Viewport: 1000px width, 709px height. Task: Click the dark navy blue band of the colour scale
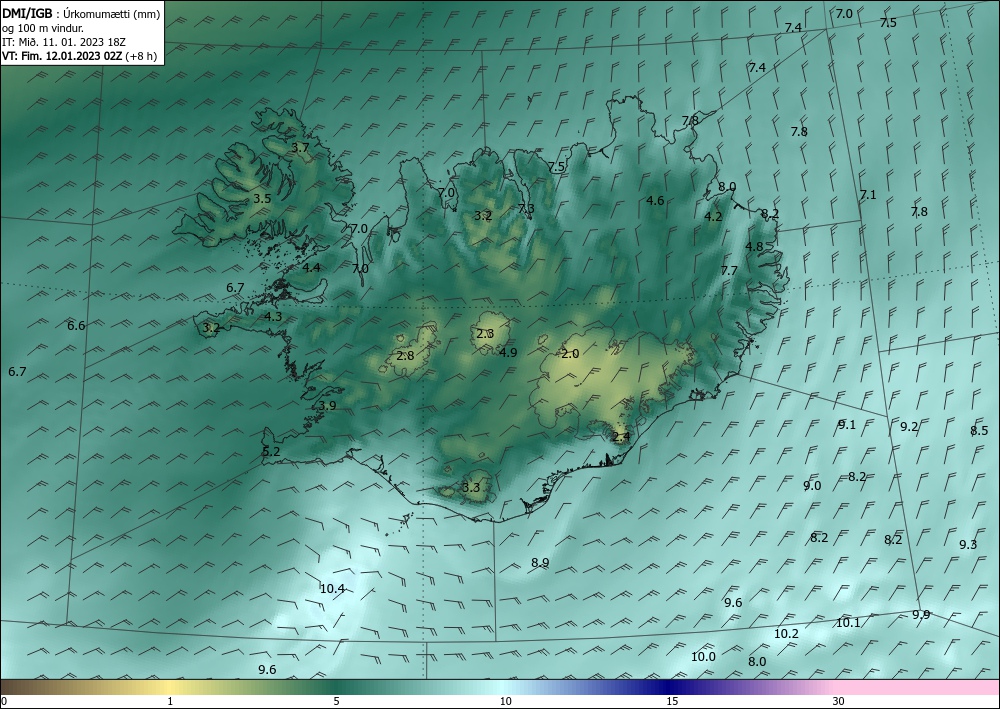coord(666,687)
